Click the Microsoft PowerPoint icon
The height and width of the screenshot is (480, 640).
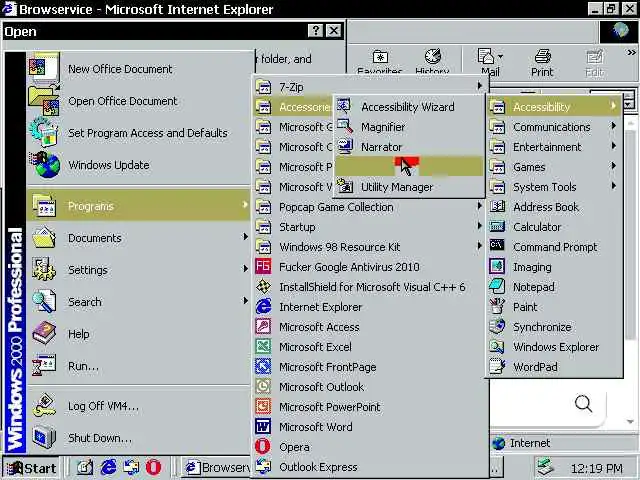point(263,407)
